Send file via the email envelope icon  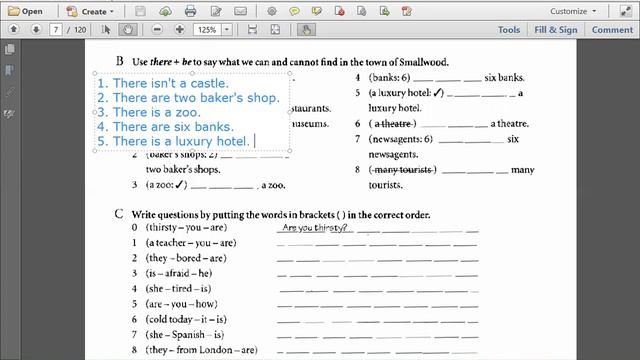click(240, 11)
